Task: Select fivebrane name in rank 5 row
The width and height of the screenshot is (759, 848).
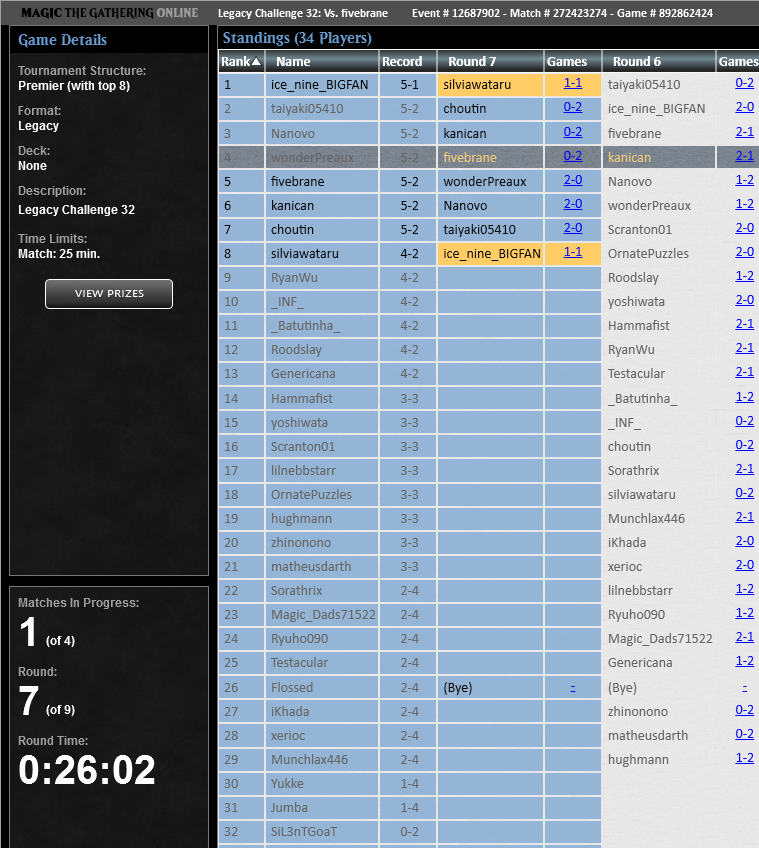Action: [298, 182]
